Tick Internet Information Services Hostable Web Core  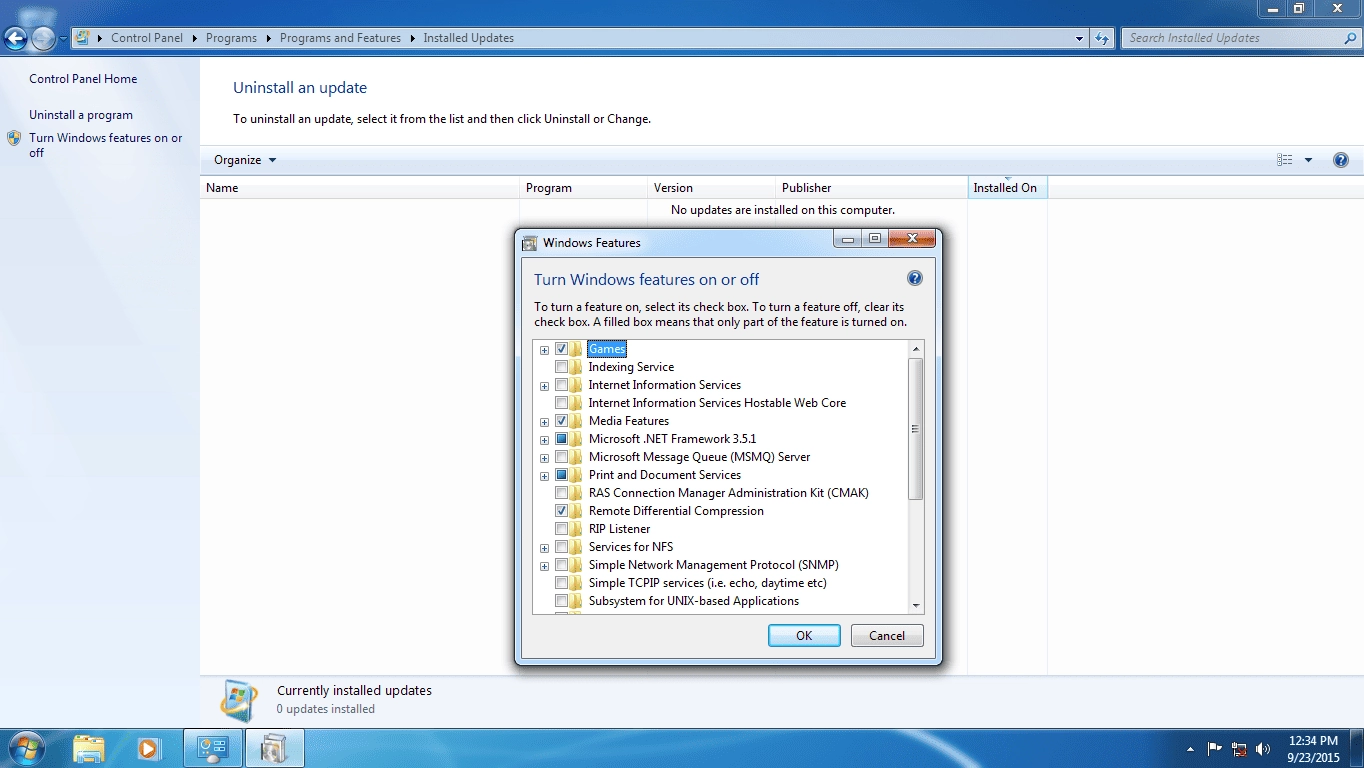[561, 403]
